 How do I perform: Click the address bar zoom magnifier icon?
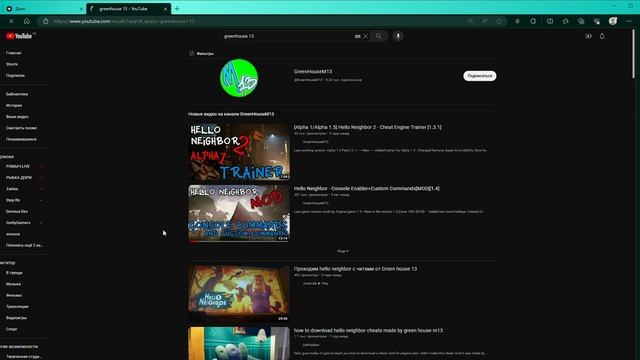point(470,21)
